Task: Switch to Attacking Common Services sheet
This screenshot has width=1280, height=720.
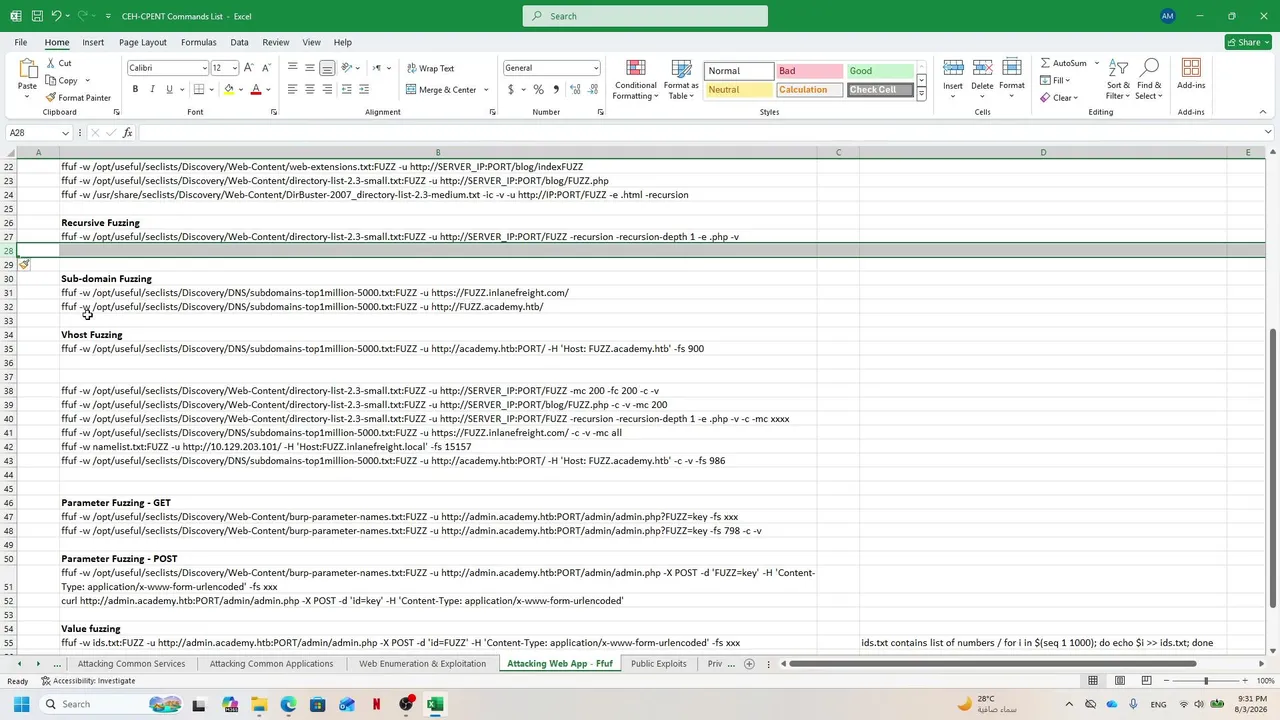Action: coord(131,664)
